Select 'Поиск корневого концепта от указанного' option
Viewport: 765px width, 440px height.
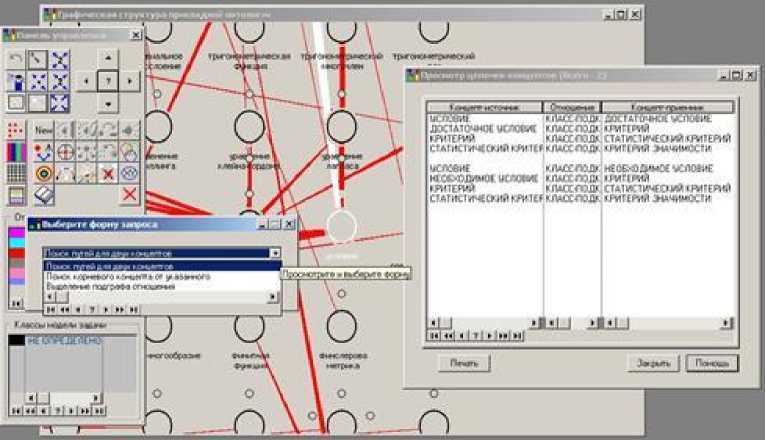pos(162,277)
